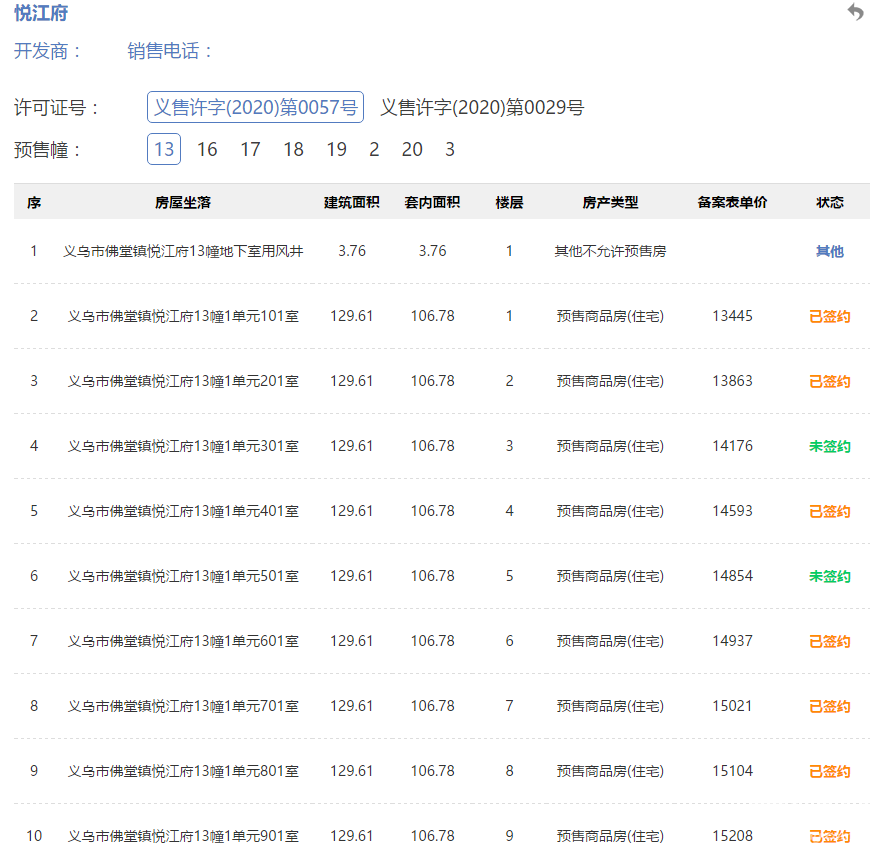
Task: Click the 预售幢 label
Action: coord(48,150)
